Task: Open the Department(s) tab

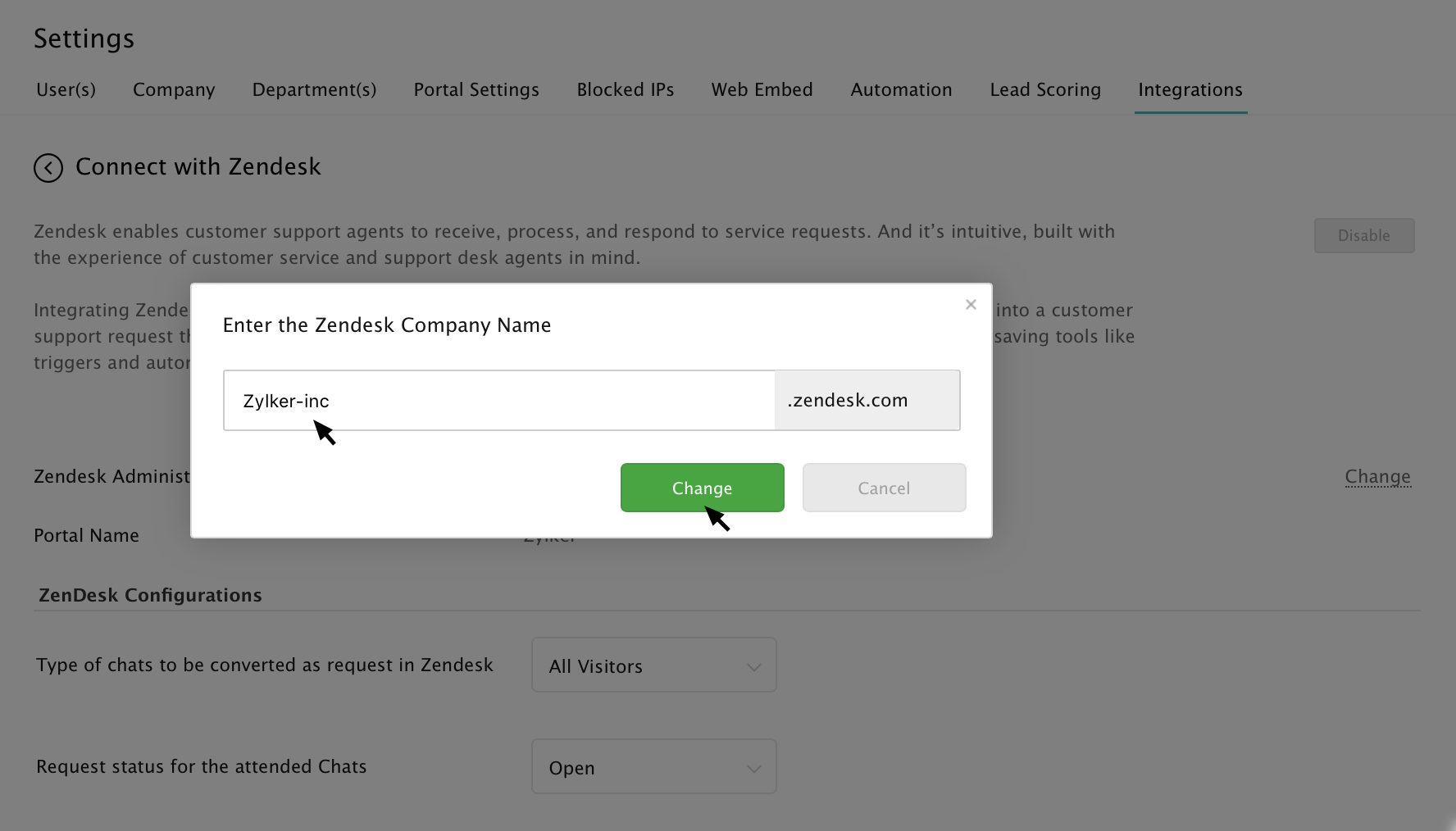Action: (x=314, y=90)
